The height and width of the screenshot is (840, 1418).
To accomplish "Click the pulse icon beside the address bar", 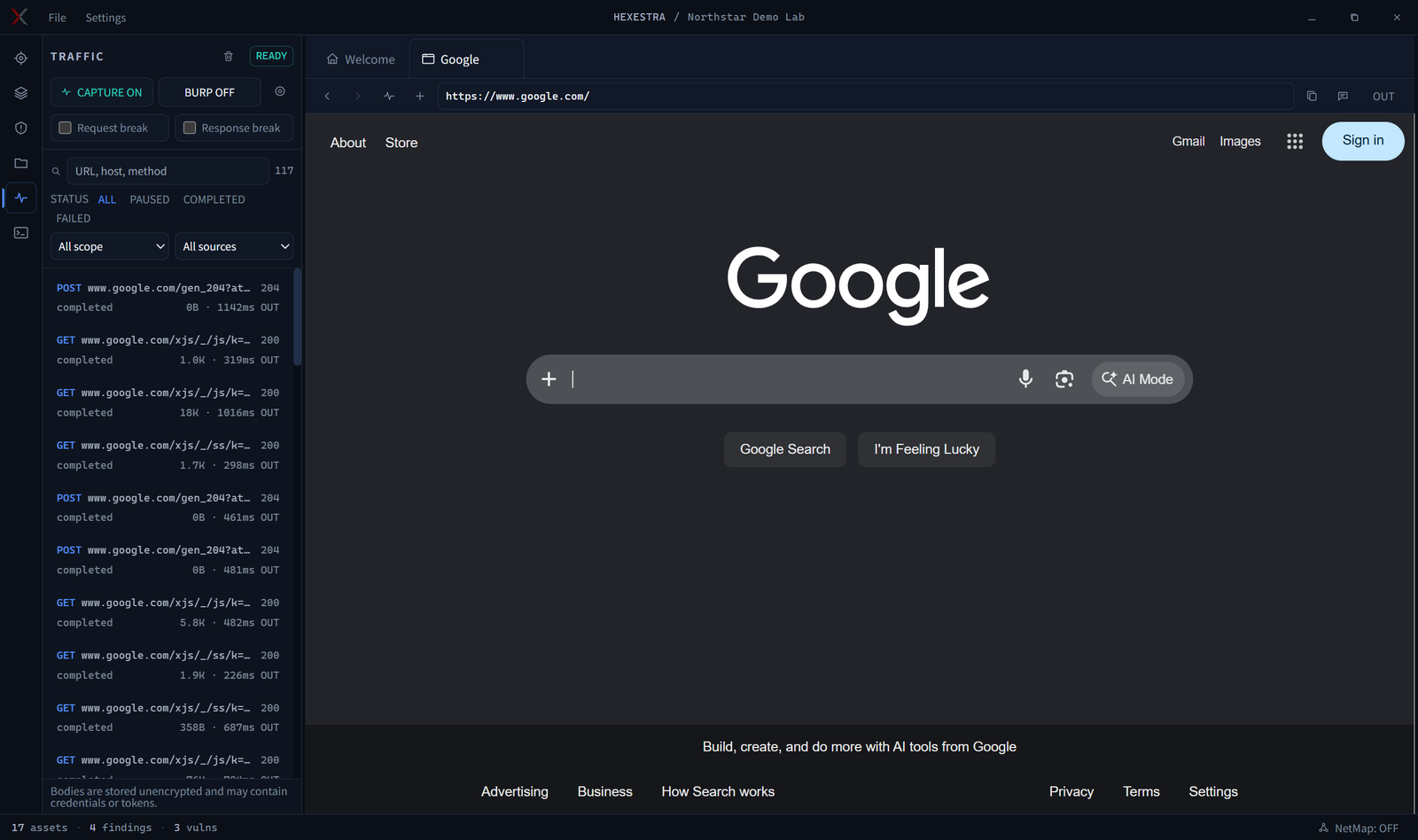I will tap(389, 96).
